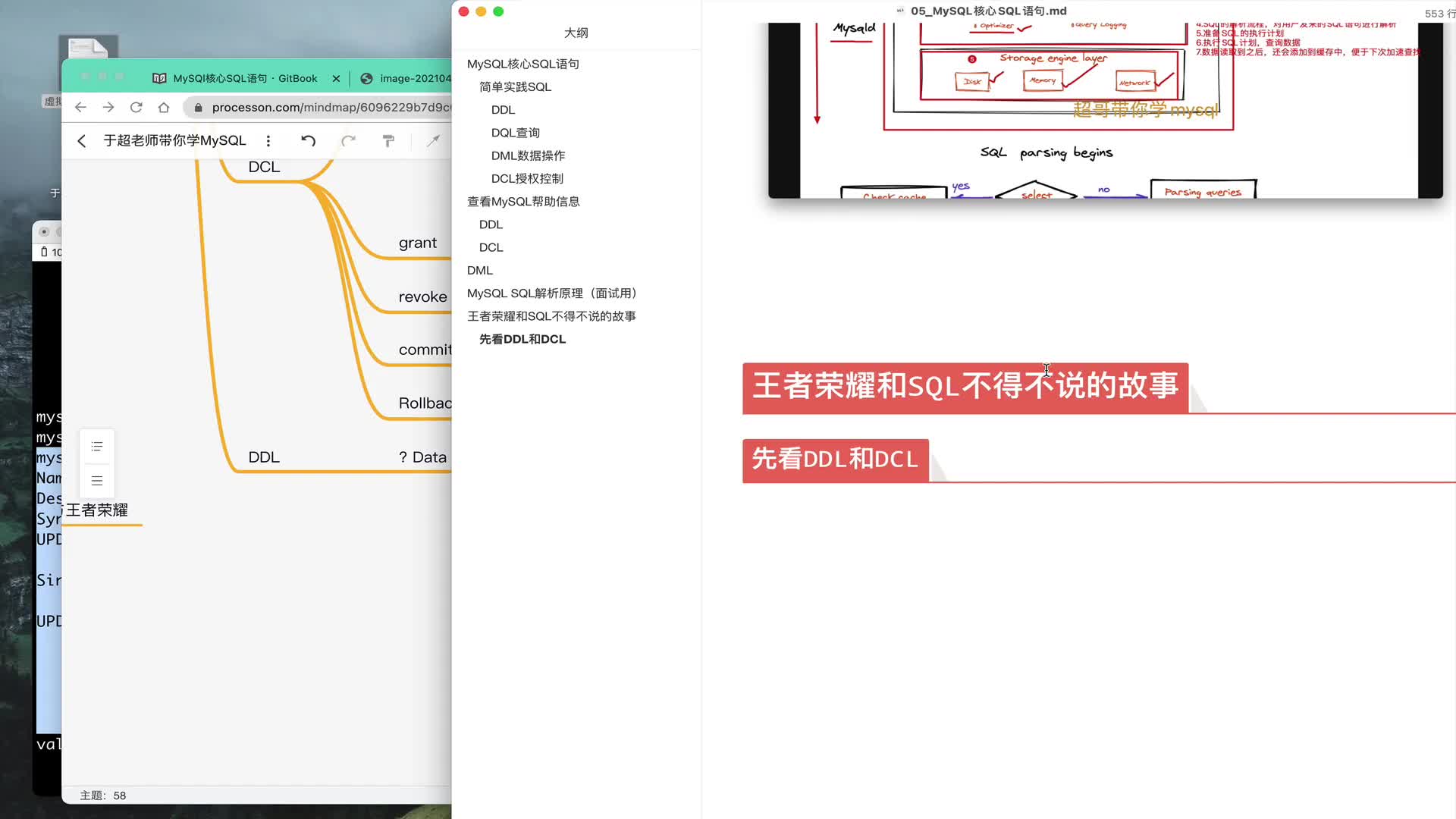This screenshot has height=819, width=1456.
Task: Jump to 简单实践SQL outline entry
Action: (x=516, y=86)
